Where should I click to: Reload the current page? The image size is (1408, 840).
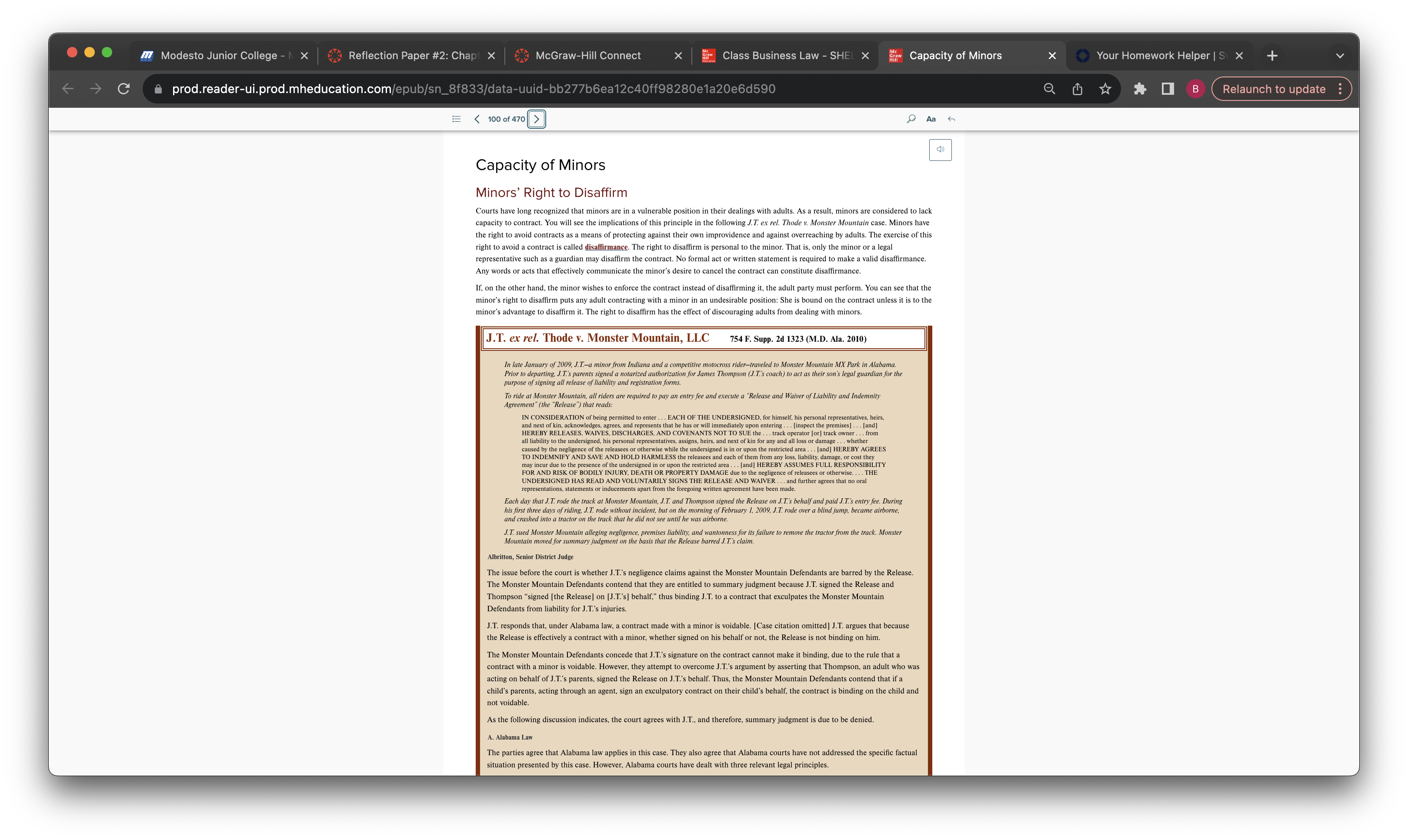[123, 89]
